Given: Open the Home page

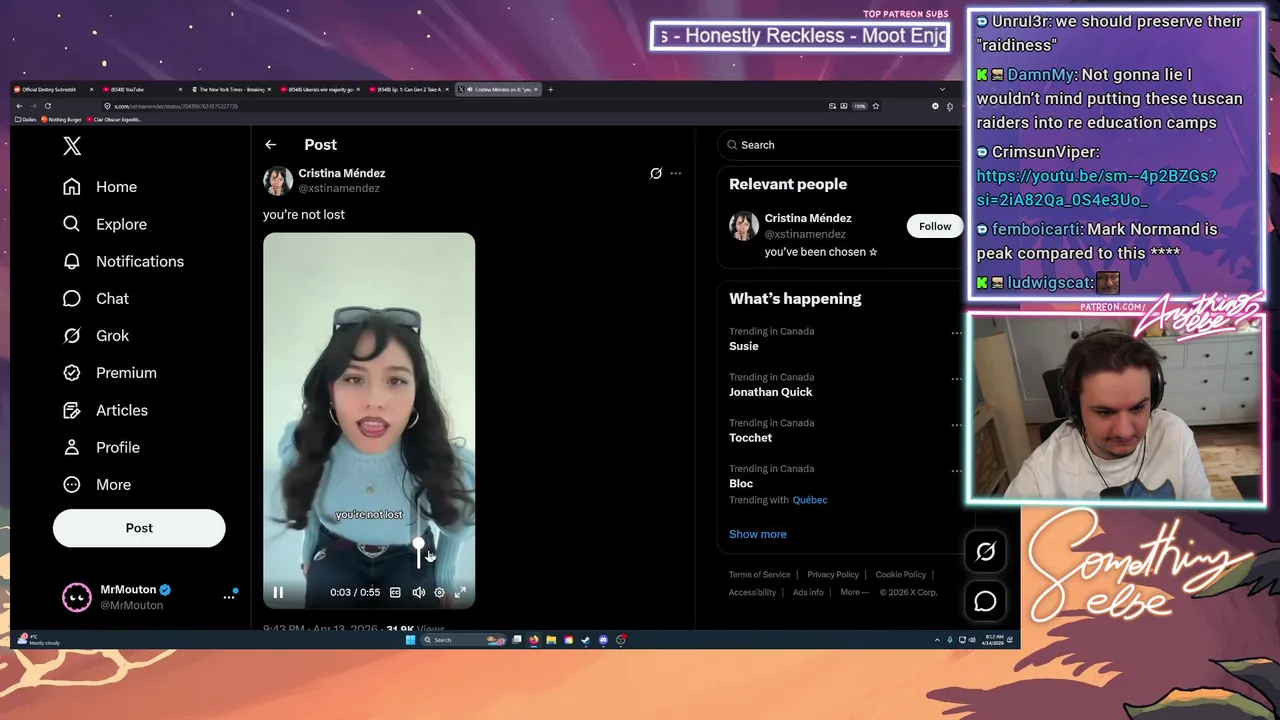Looking at the screenshot, I should point(100,187).
